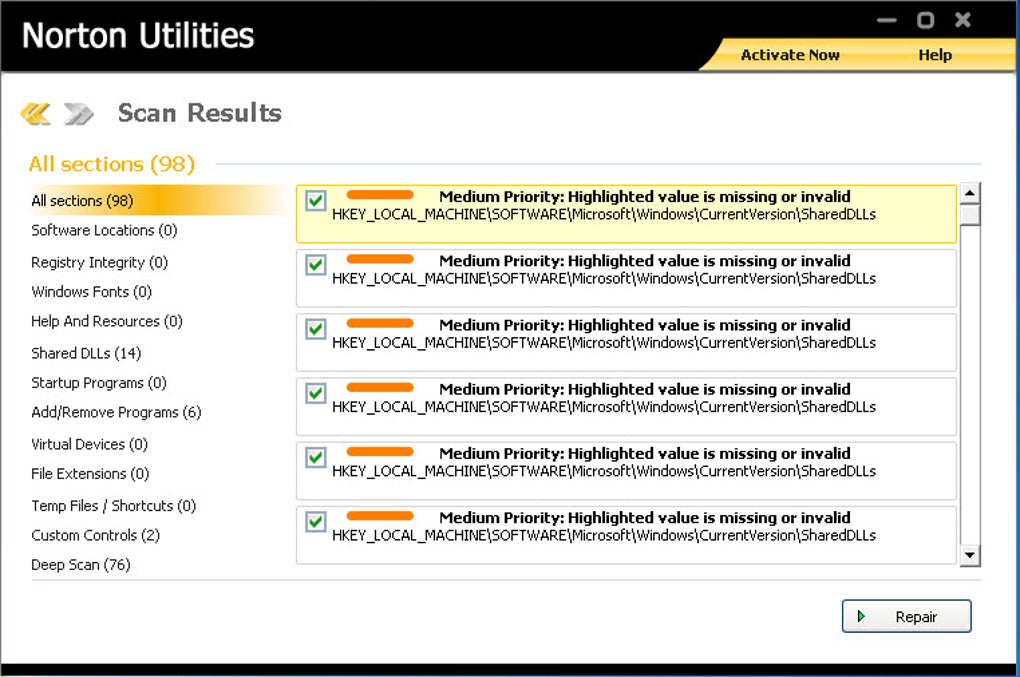Click the results scrollbar up arrow
This screenshot has width=1020, height=677.
(969, 193)
